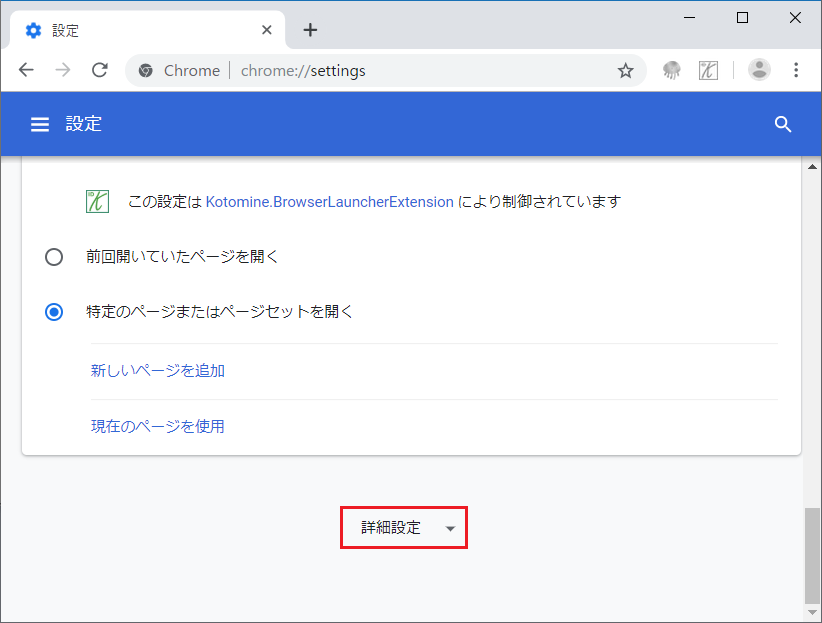The image size is (822, 623).
Task: Click the browser back arrow
Action: tap(27, 70)
